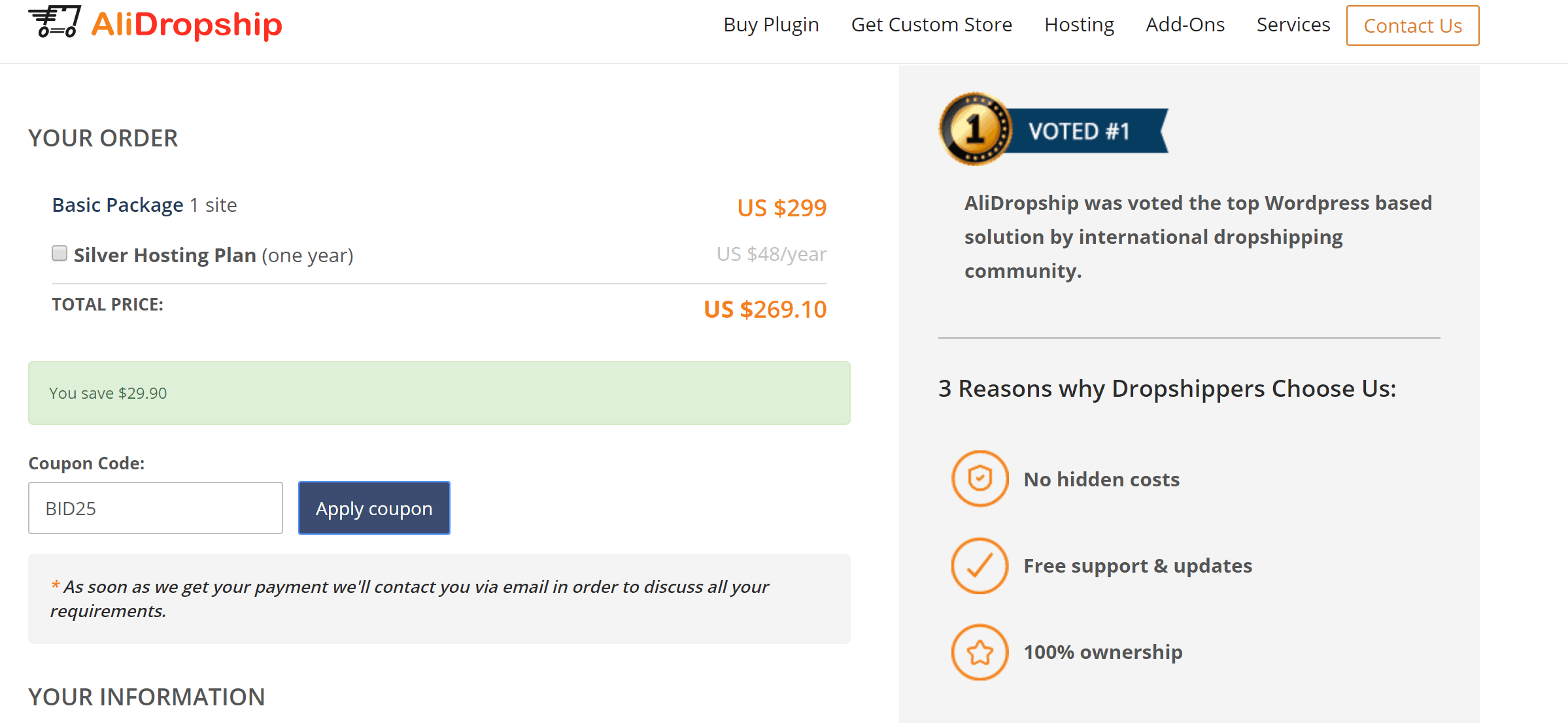Click the green You save $29.90 notice
Viewport: 1568px width, 723px height.
click(439, 393)
